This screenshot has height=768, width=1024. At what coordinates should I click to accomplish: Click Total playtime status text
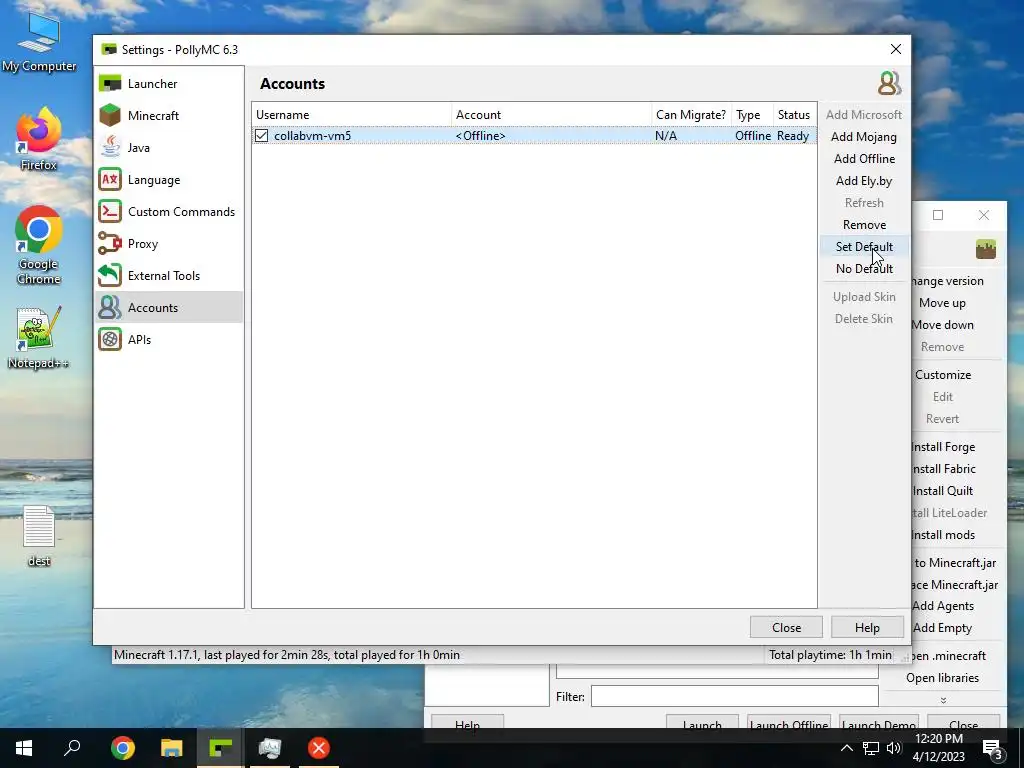point(830,655)
